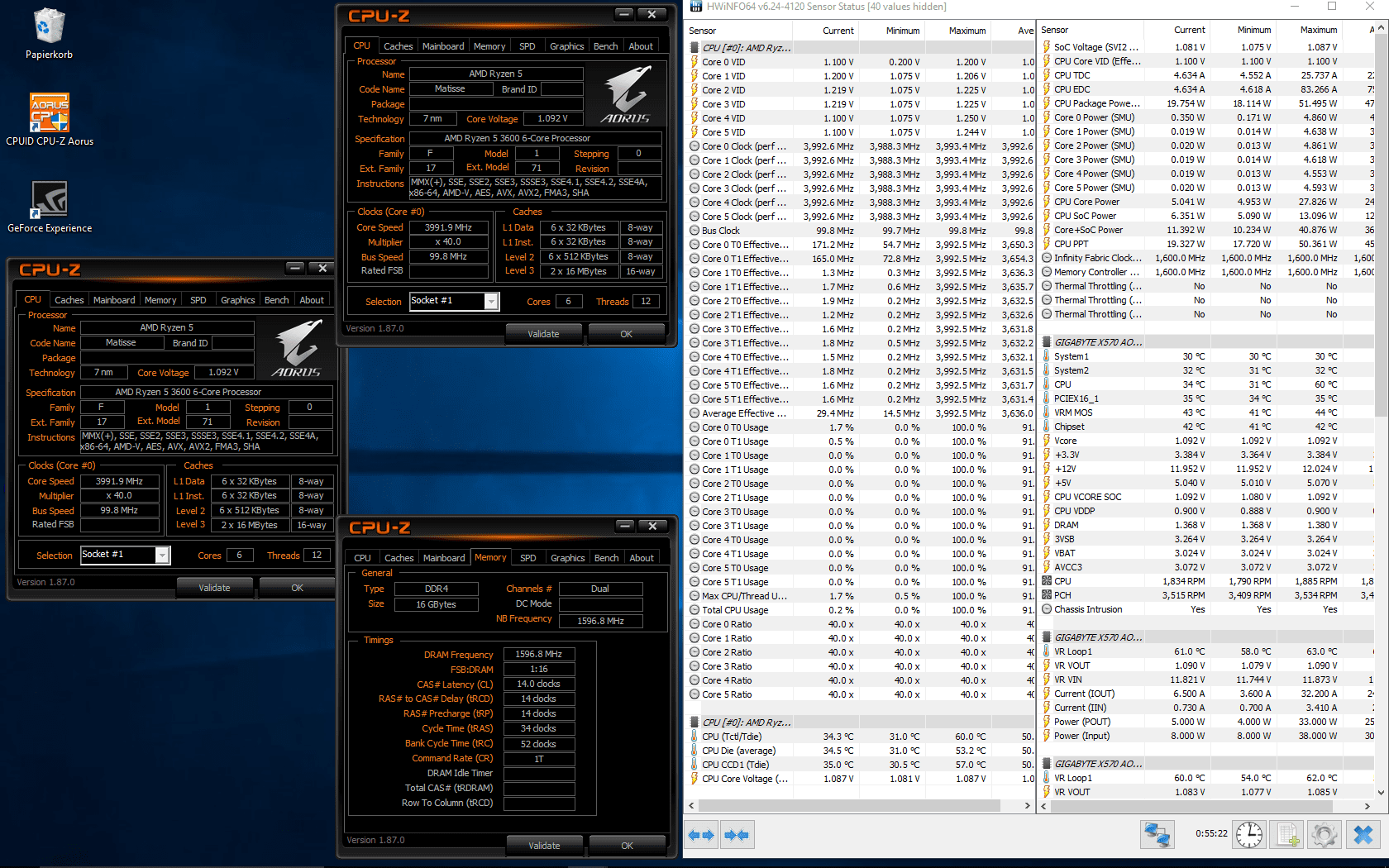Click Validate in top CPU-Z window

544,334
